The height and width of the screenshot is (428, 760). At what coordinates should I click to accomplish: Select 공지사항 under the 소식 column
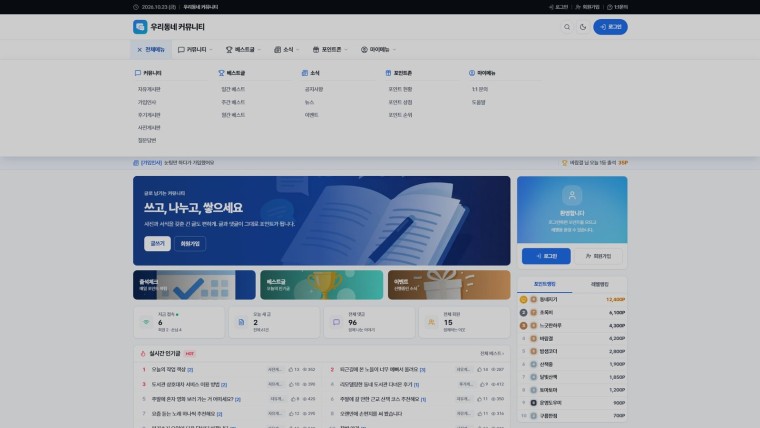314,89
